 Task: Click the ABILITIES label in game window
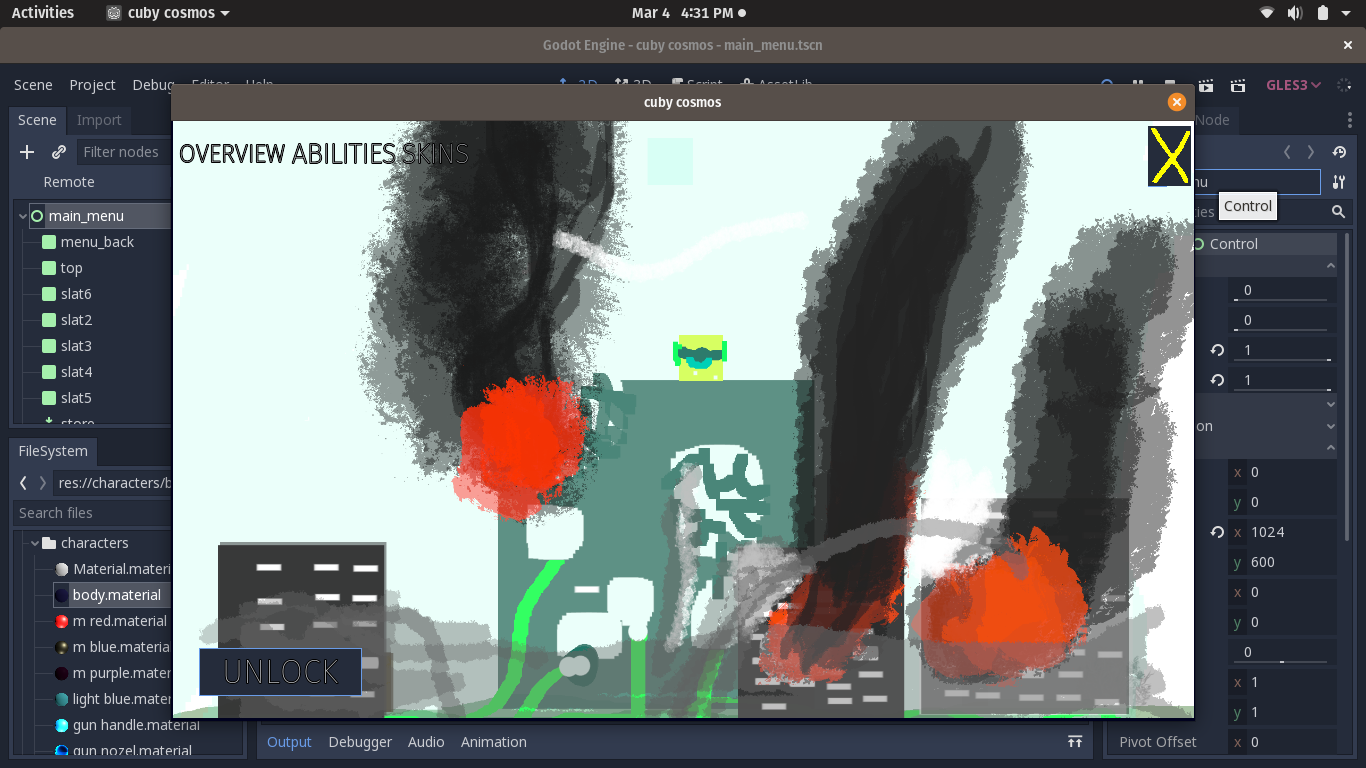(x=343, y=154)
